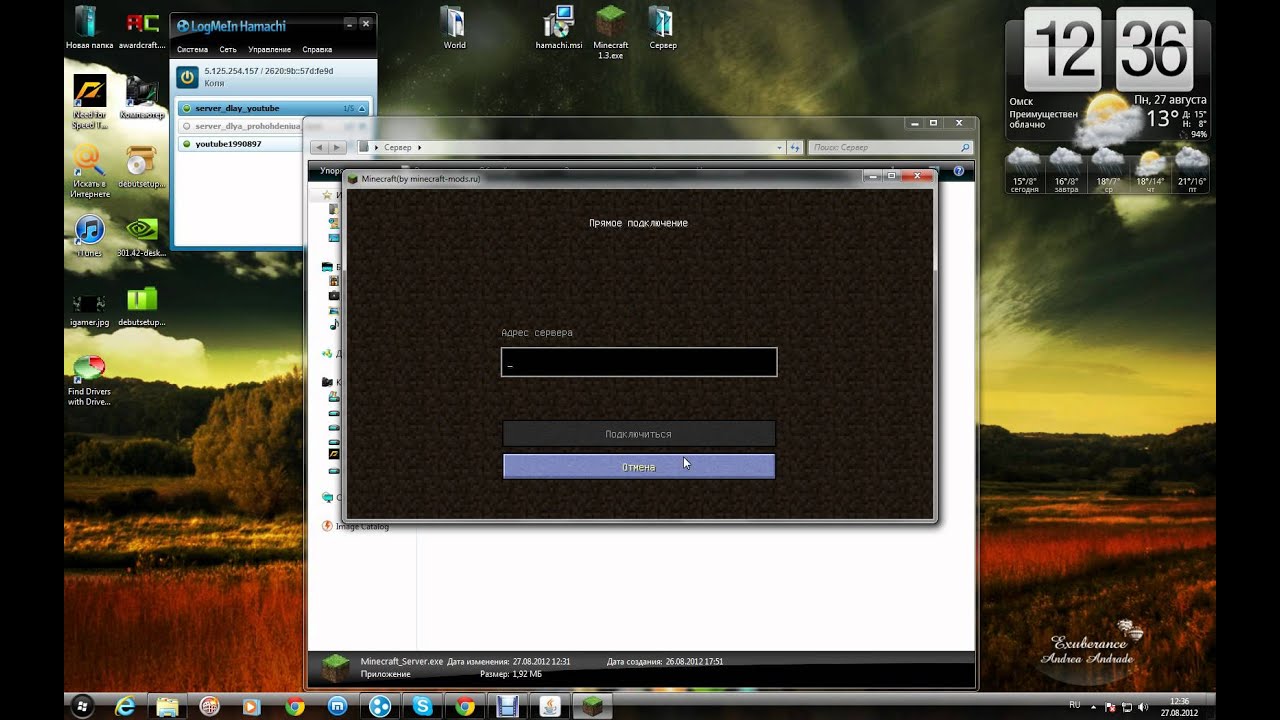Click the Minecraft window title bar text
Viewport: 1280px width, 720px height.
click(420, 178)
